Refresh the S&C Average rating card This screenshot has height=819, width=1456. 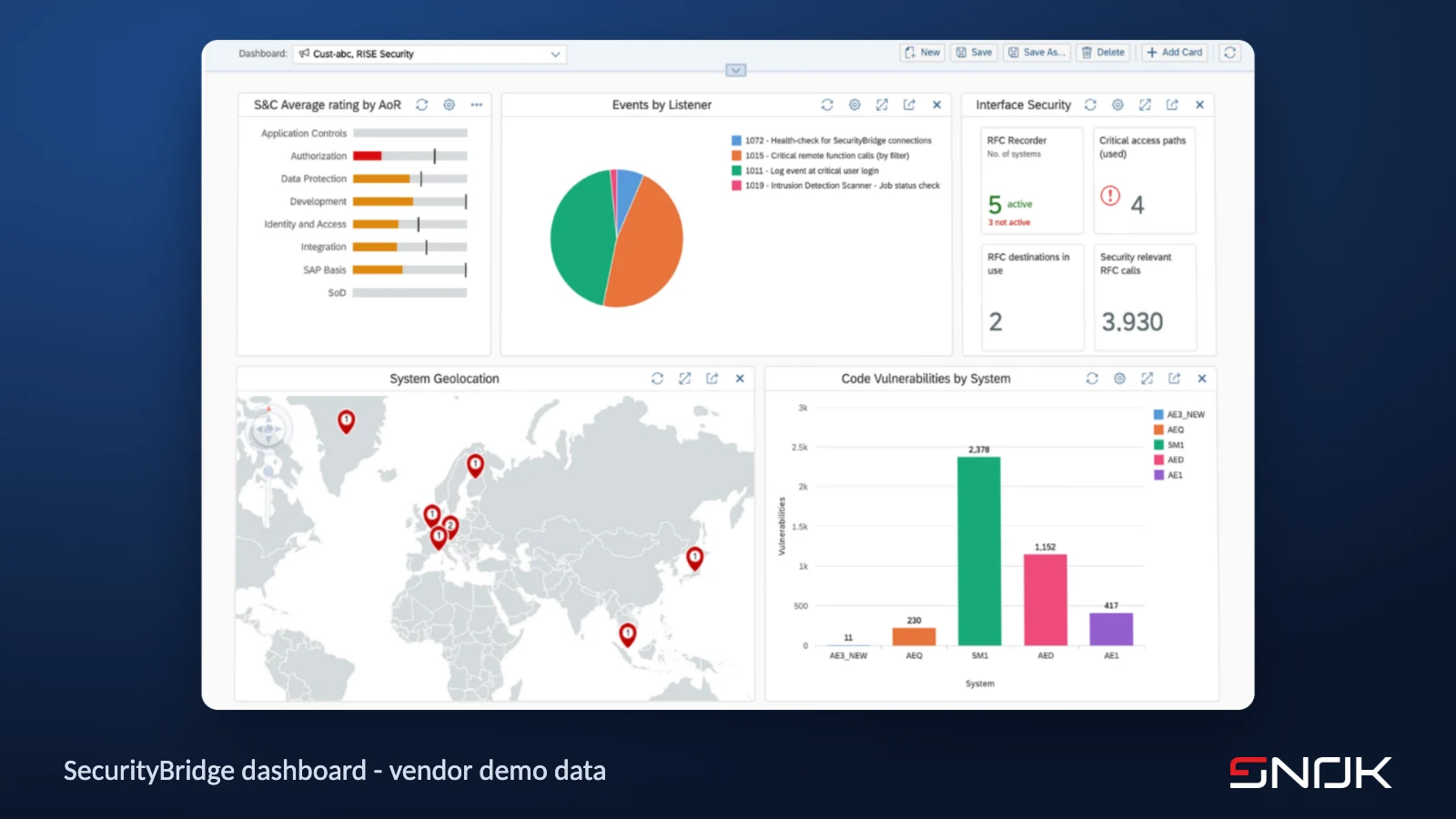421,105
